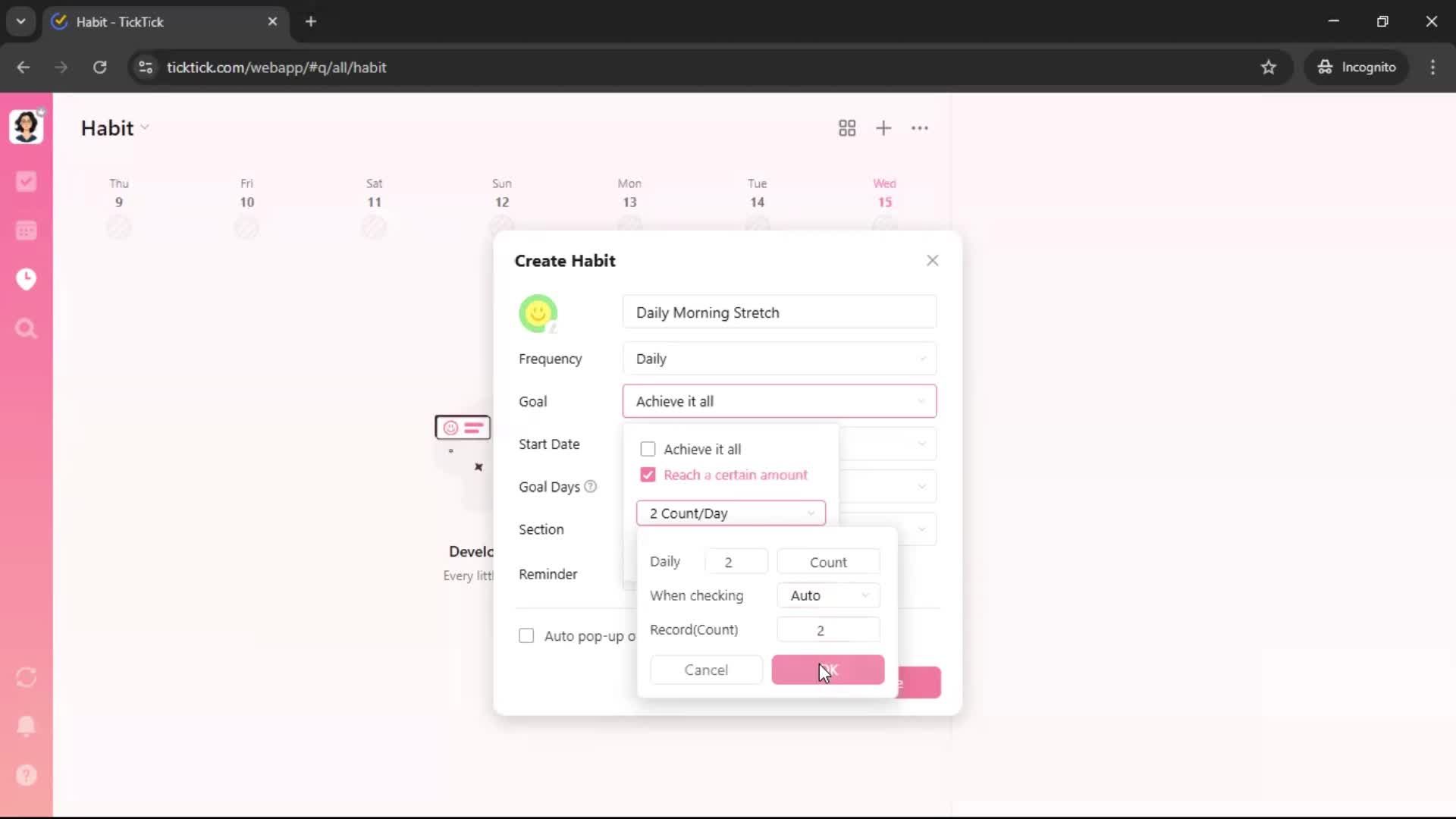Open Search from the sidebar
The height and width of the screenshot is (819, 1456).
27,328
